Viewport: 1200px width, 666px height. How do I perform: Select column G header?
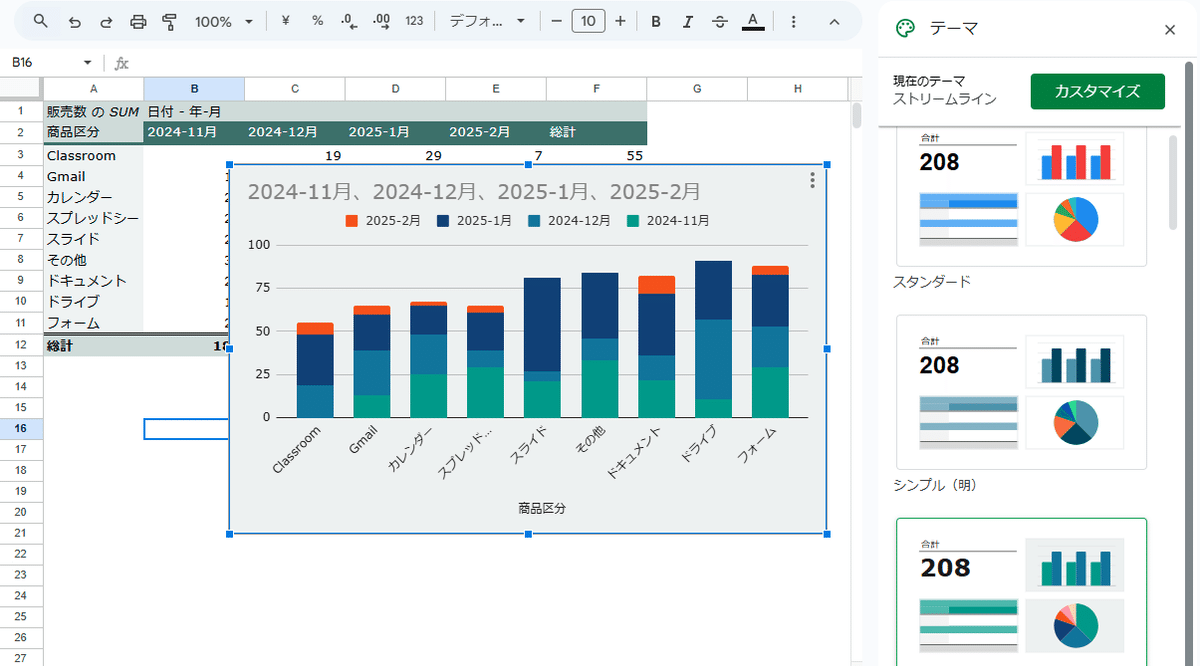(697, 89)
